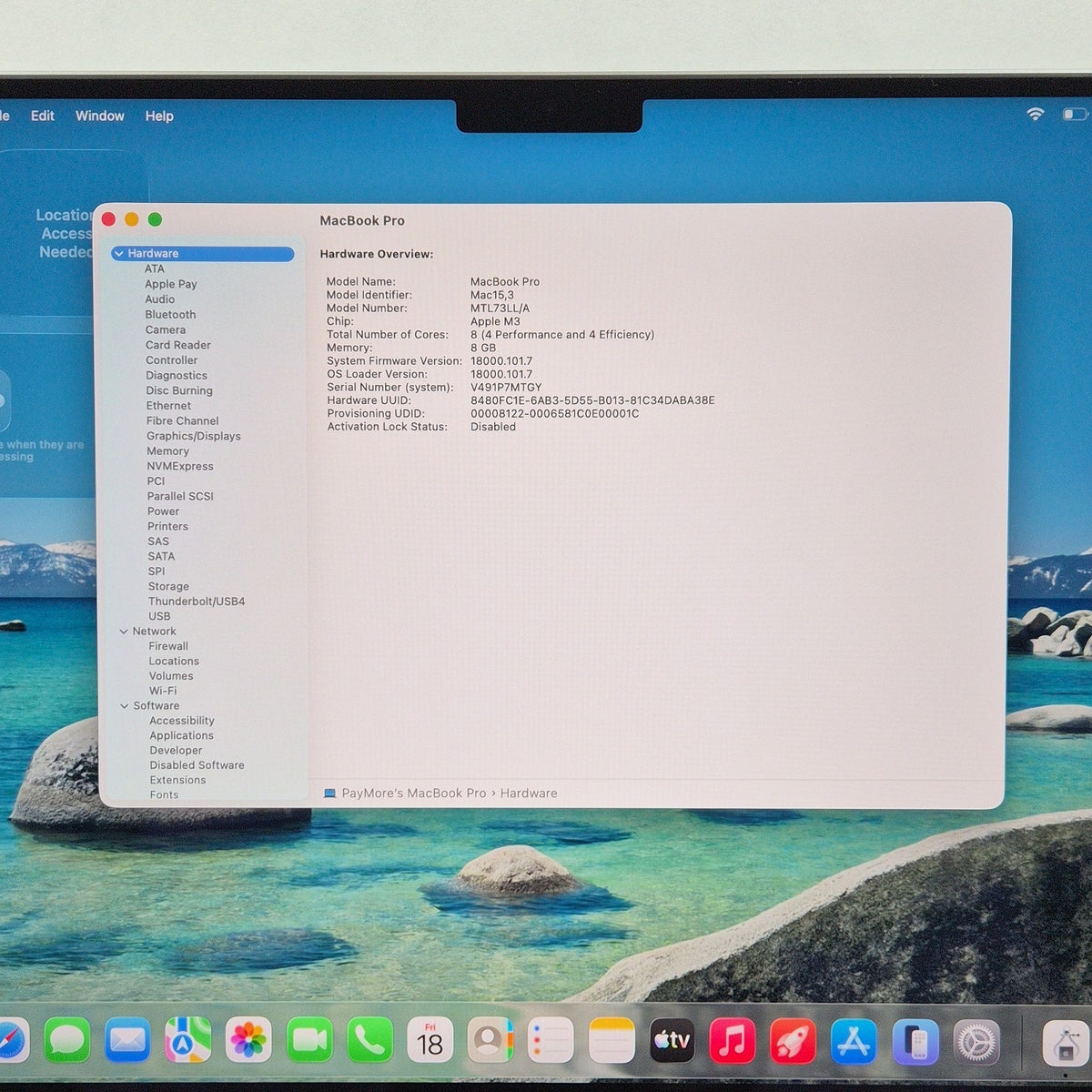Select Apple Pay in the sidebar
This screenshot has width=1092, height=1092.
click(x=171, y=284)
